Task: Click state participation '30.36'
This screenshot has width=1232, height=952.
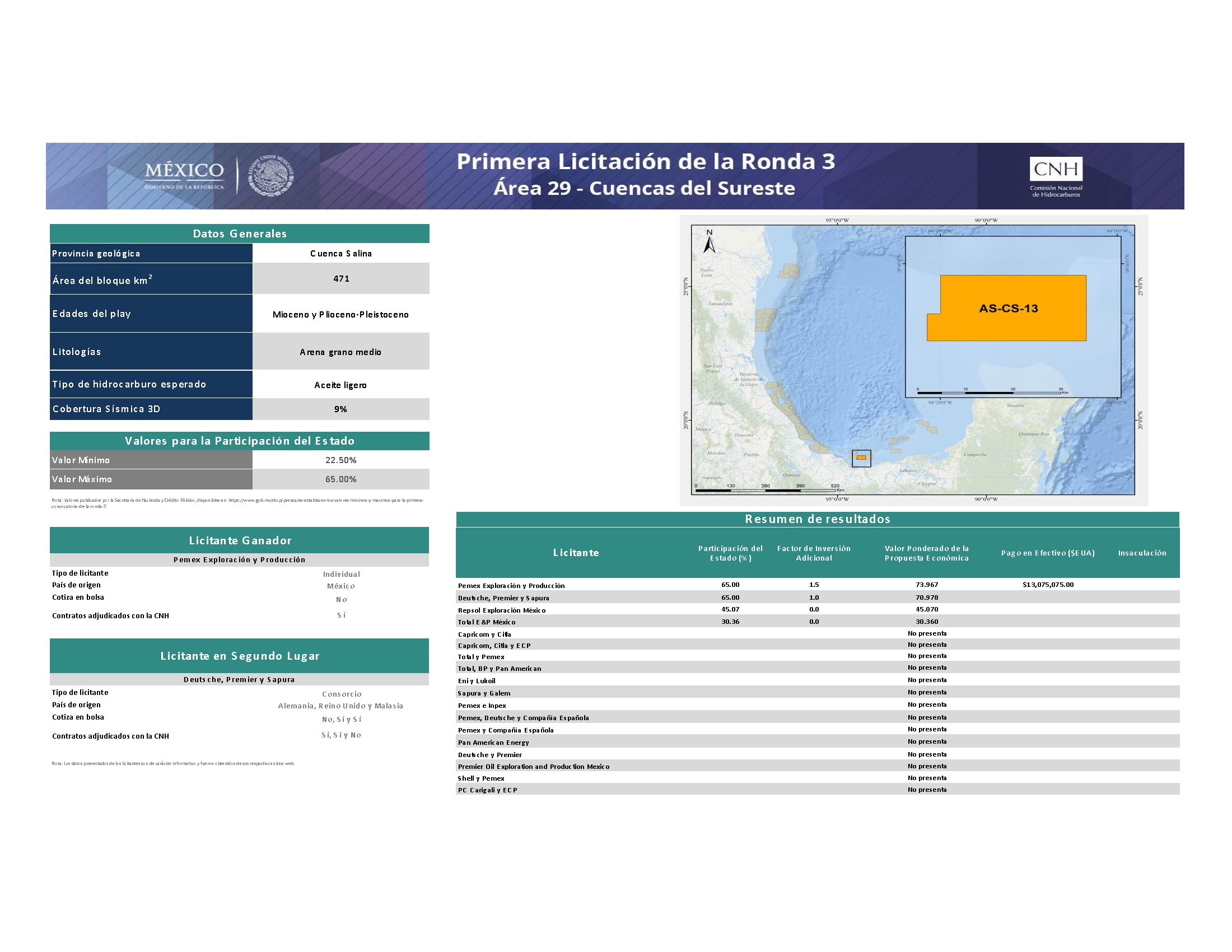Action: [730, 622]
